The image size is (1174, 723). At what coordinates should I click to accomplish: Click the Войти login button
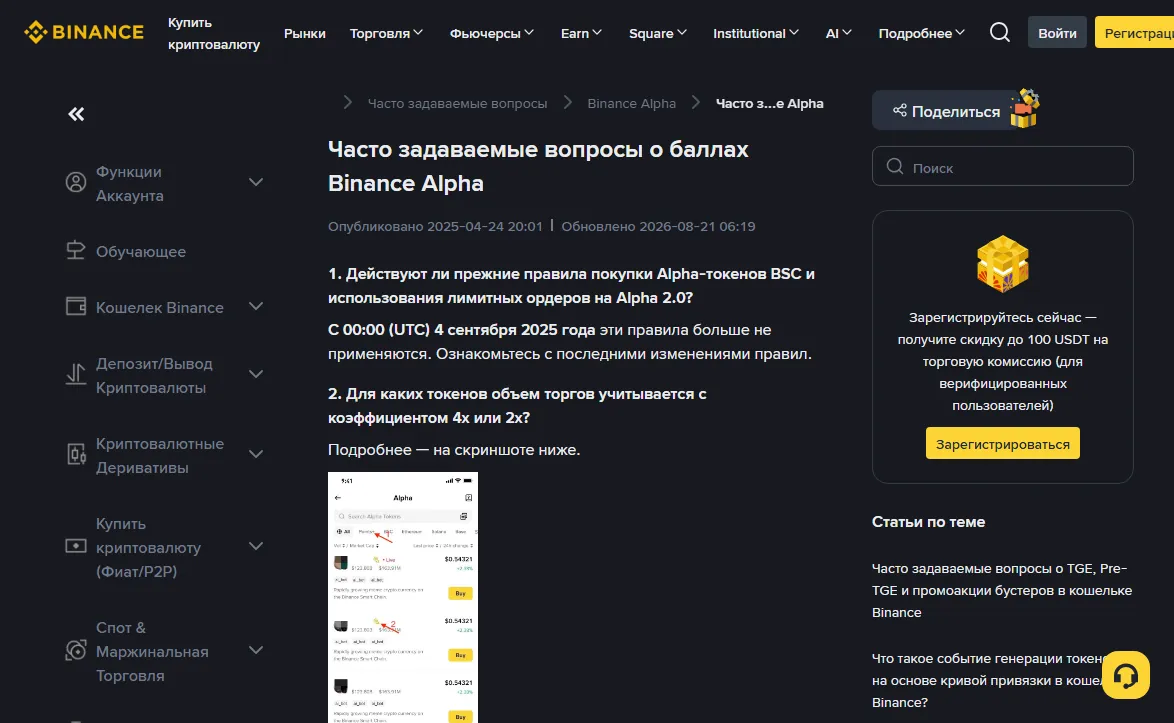point(1056,33)
